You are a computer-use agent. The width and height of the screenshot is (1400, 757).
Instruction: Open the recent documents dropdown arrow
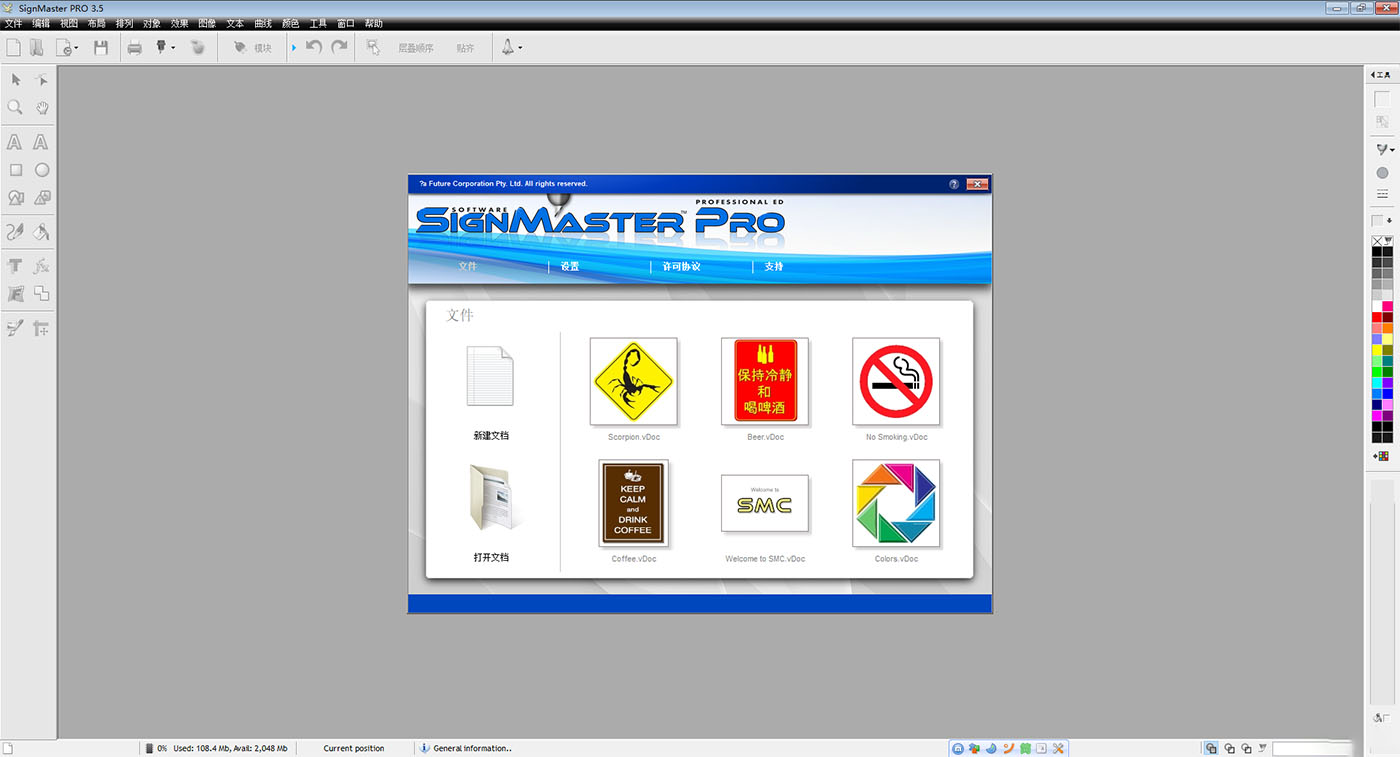coord(76,48)
